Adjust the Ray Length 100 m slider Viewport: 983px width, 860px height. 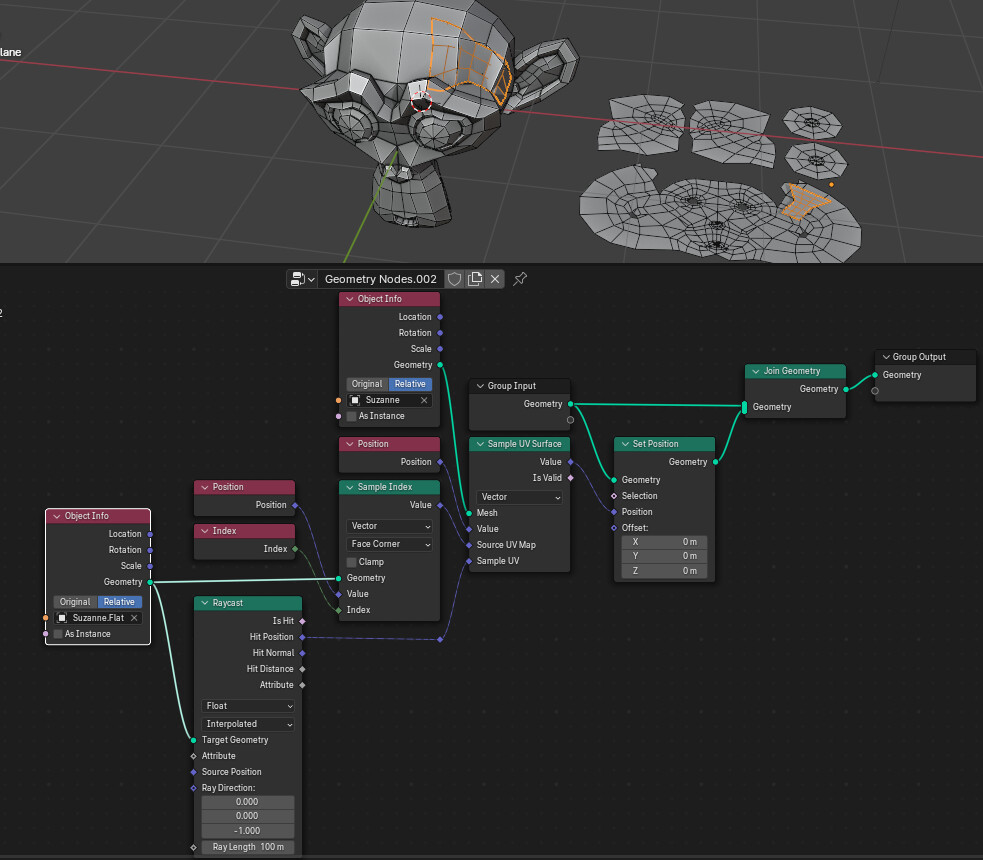tap(247, 847)
